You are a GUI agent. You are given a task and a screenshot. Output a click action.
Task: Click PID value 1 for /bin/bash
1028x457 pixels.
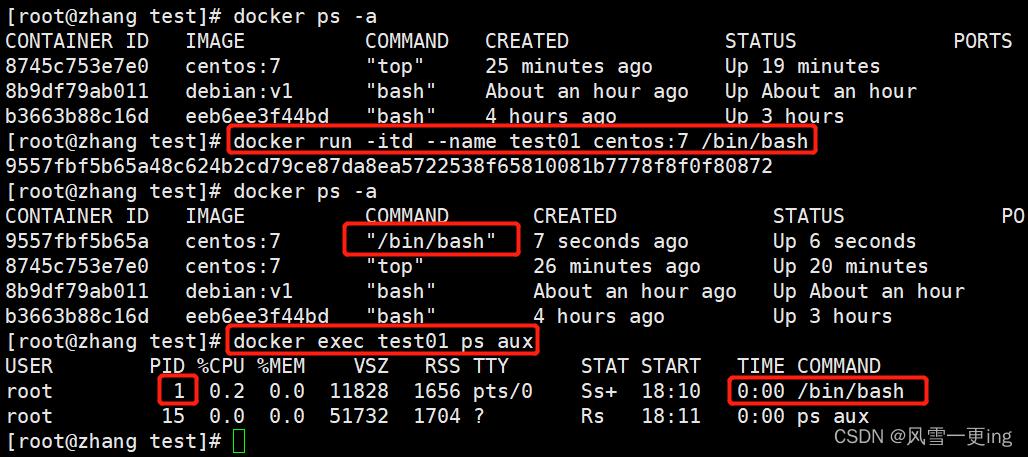click(180, 391)
